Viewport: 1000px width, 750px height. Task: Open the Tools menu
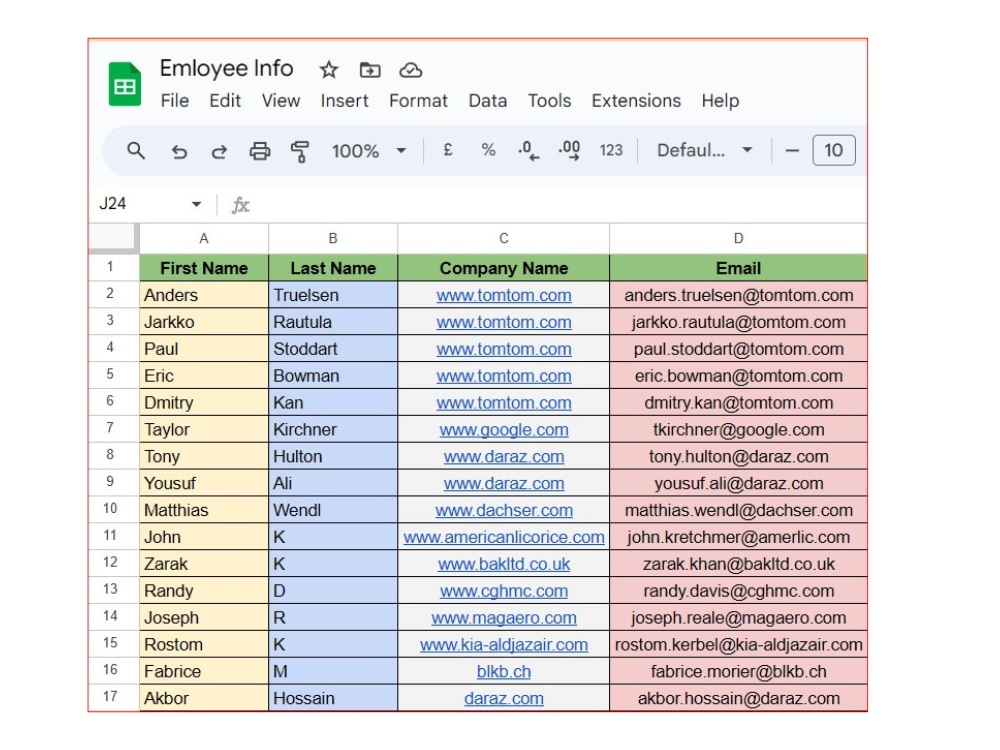point(549,101)
